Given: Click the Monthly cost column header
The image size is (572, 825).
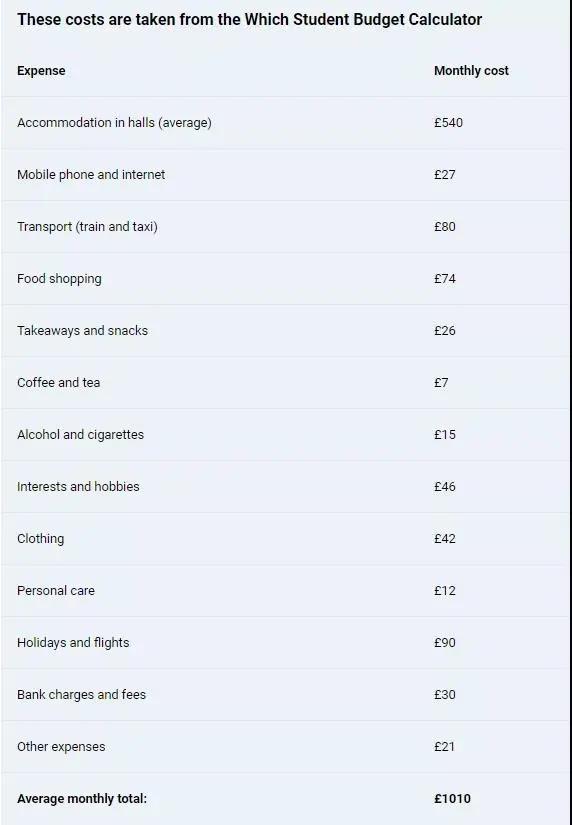Looking at the screenshot, I should click(471, 71).
